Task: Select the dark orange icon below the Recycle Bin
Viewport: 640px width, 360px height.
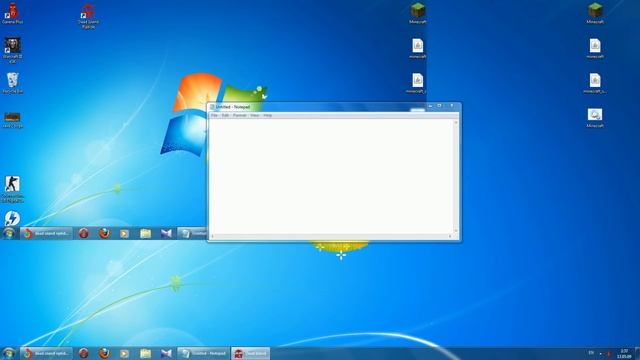Action: (12, 120)
